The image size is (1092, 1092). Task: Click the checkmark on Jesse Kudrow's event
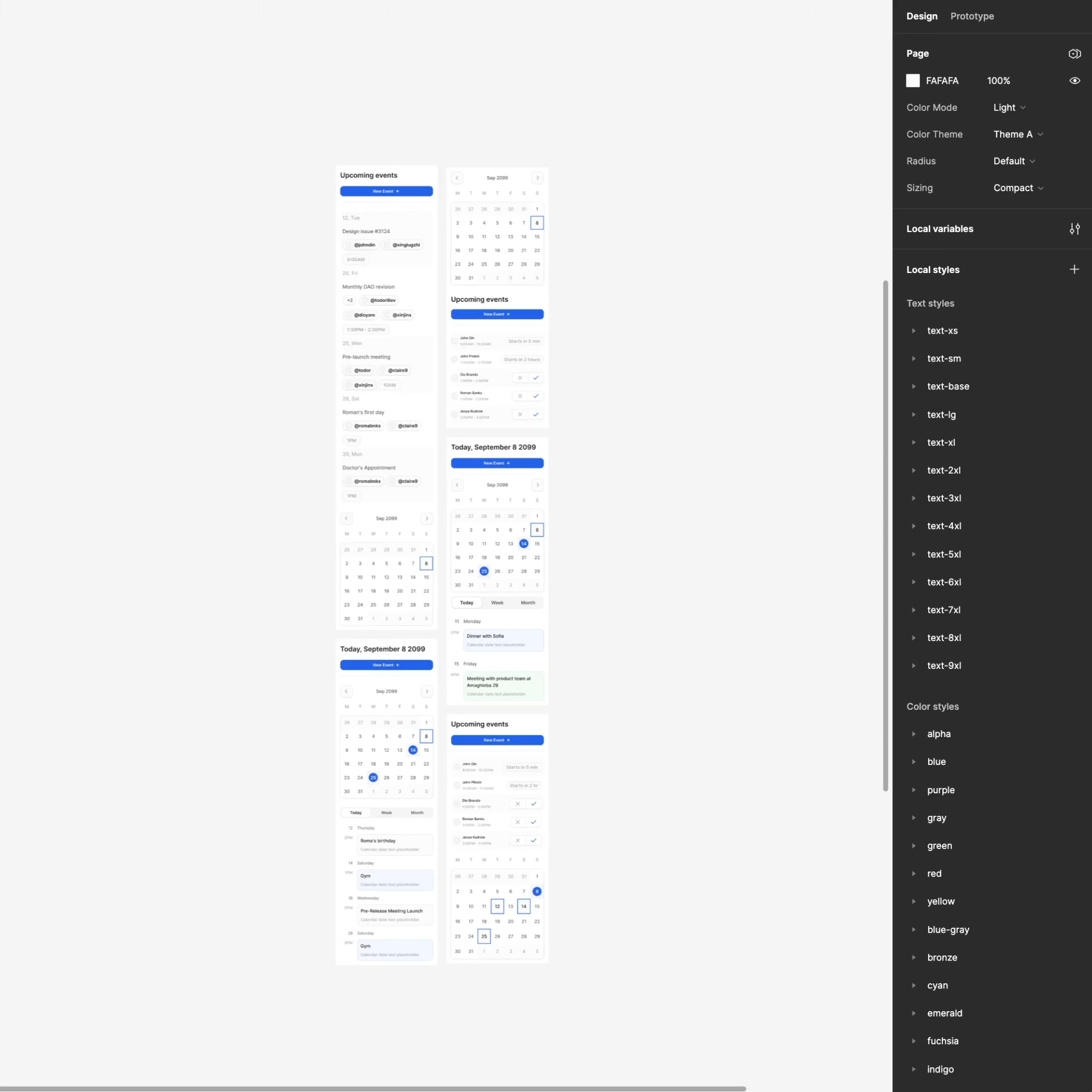tap(536, 415)
